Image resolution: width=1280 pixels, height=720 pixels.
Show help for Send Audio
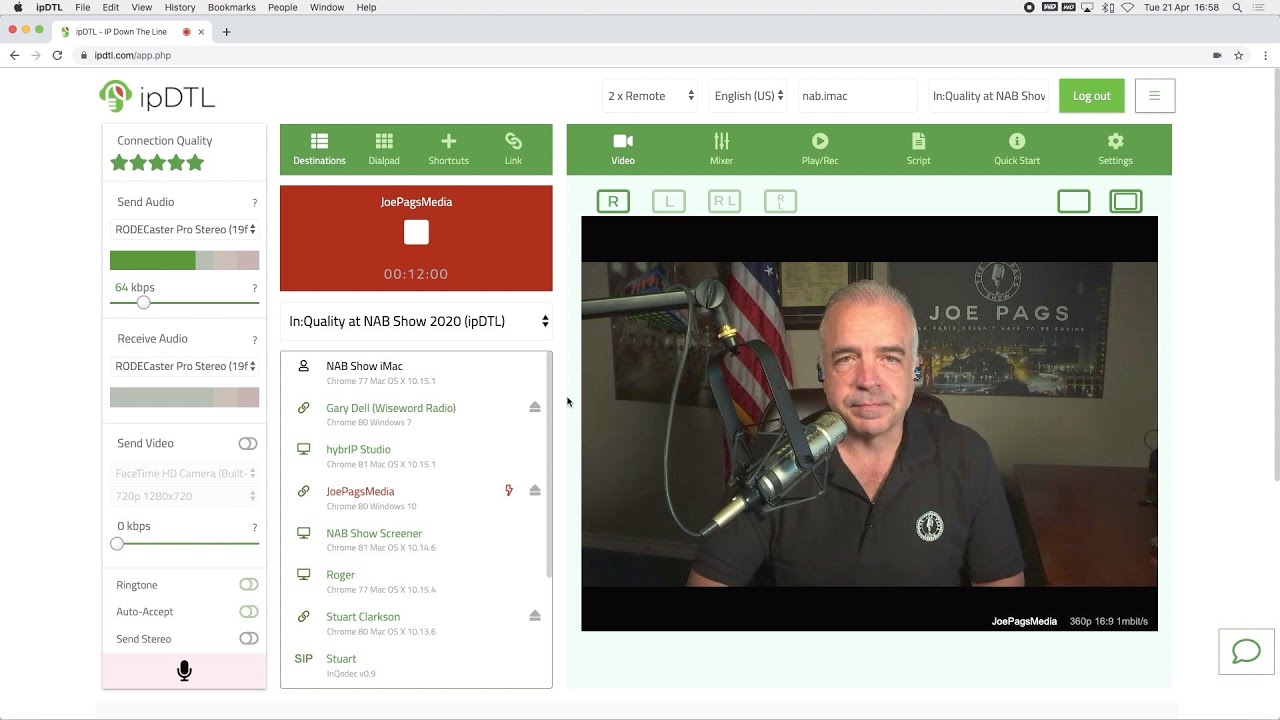[x=254, y=203]
